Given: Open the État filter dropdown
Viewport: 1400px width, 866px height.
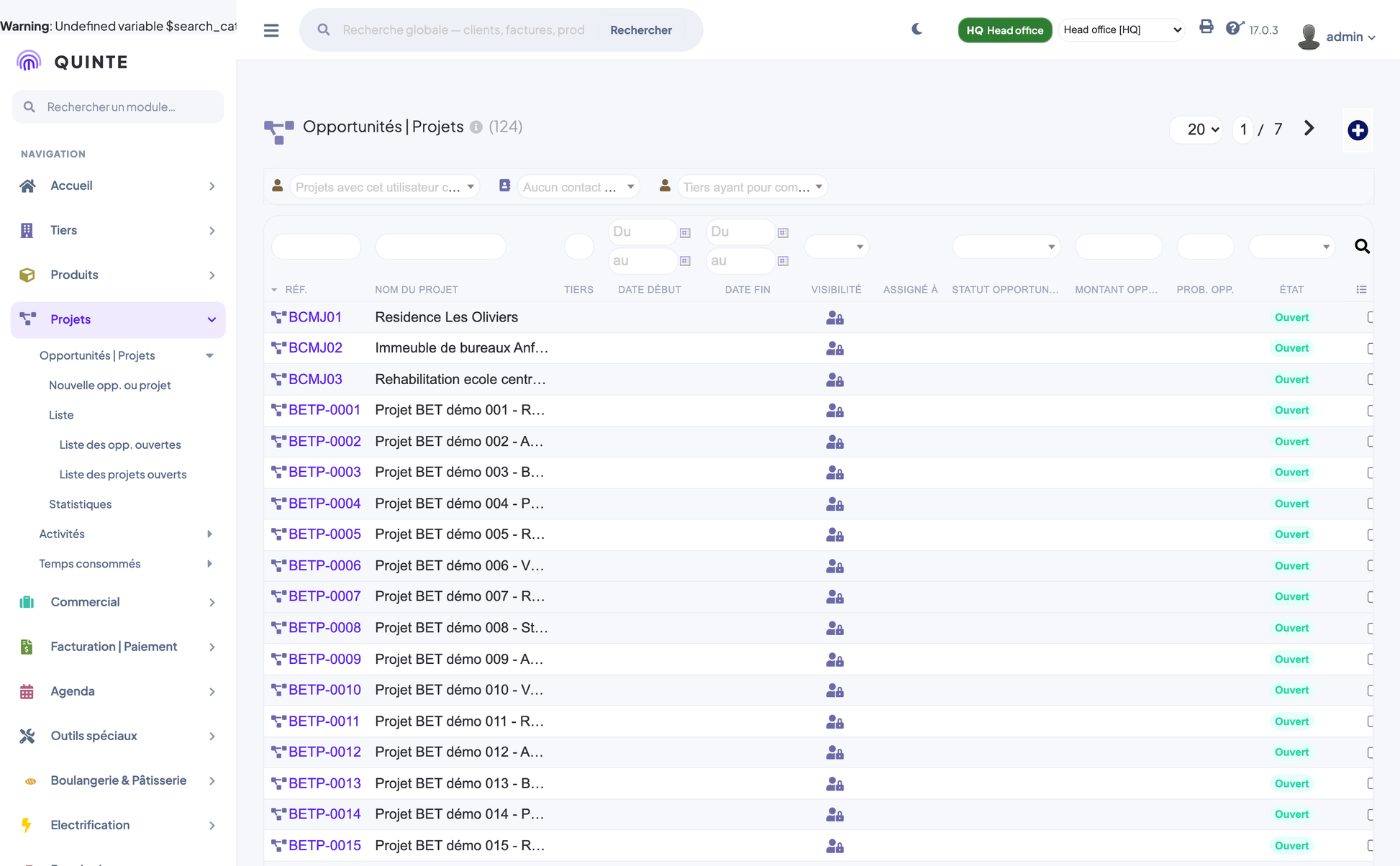Looking at the screenshot, I should point(1292,247).
